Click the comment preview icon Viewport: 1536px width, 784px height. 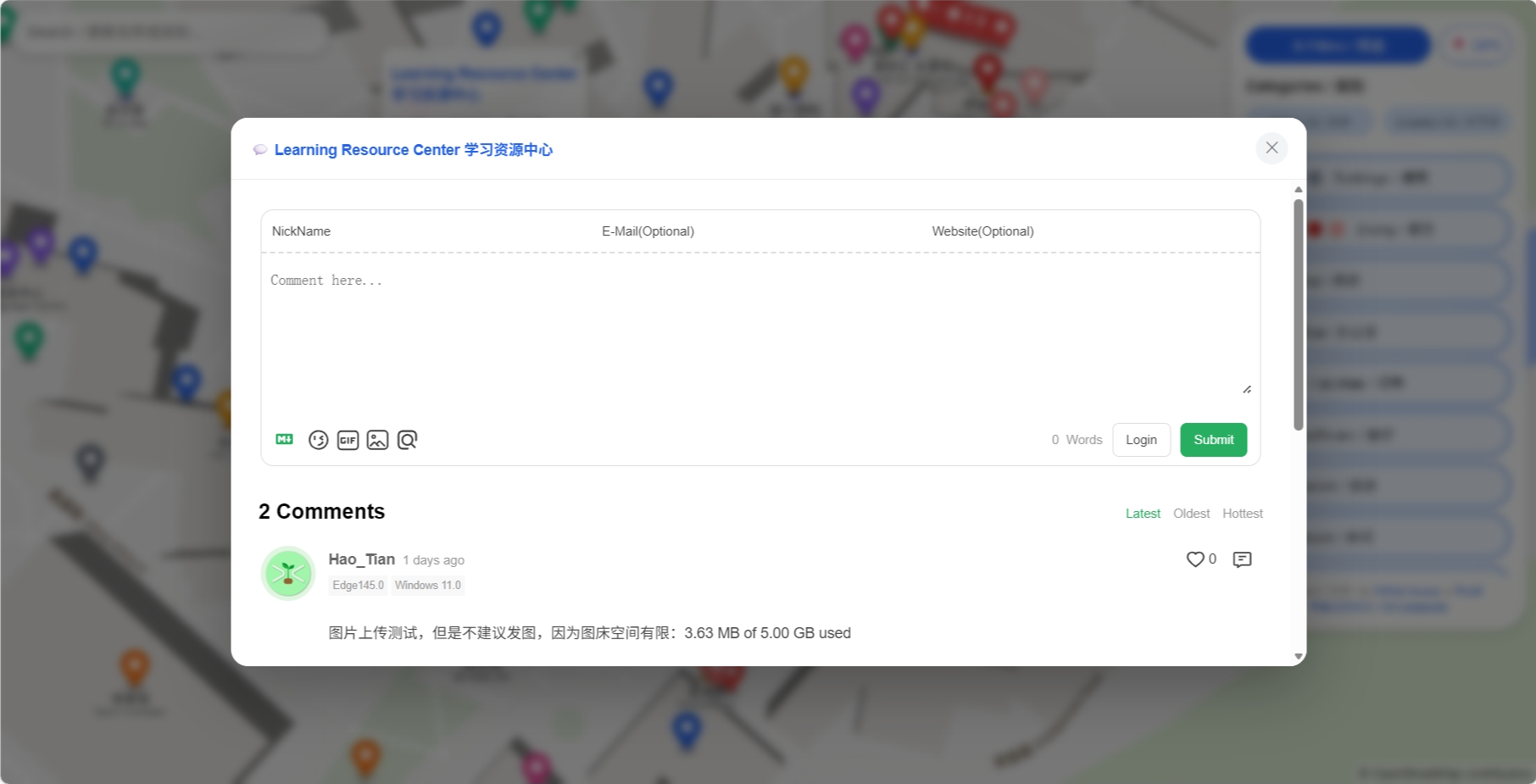click(x=407, y=440)
